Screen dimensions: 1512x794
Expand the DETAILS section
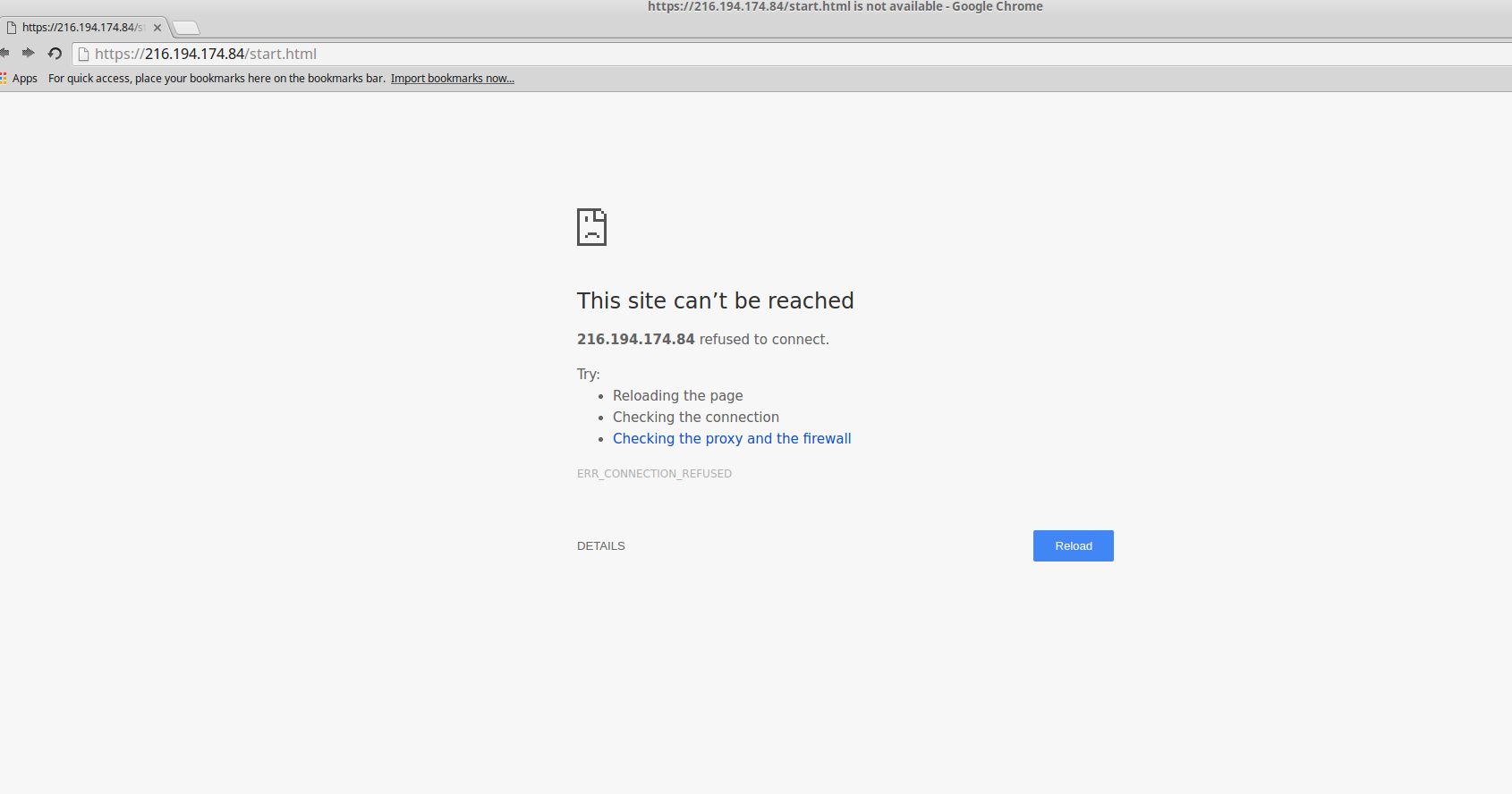pos(600,546)
